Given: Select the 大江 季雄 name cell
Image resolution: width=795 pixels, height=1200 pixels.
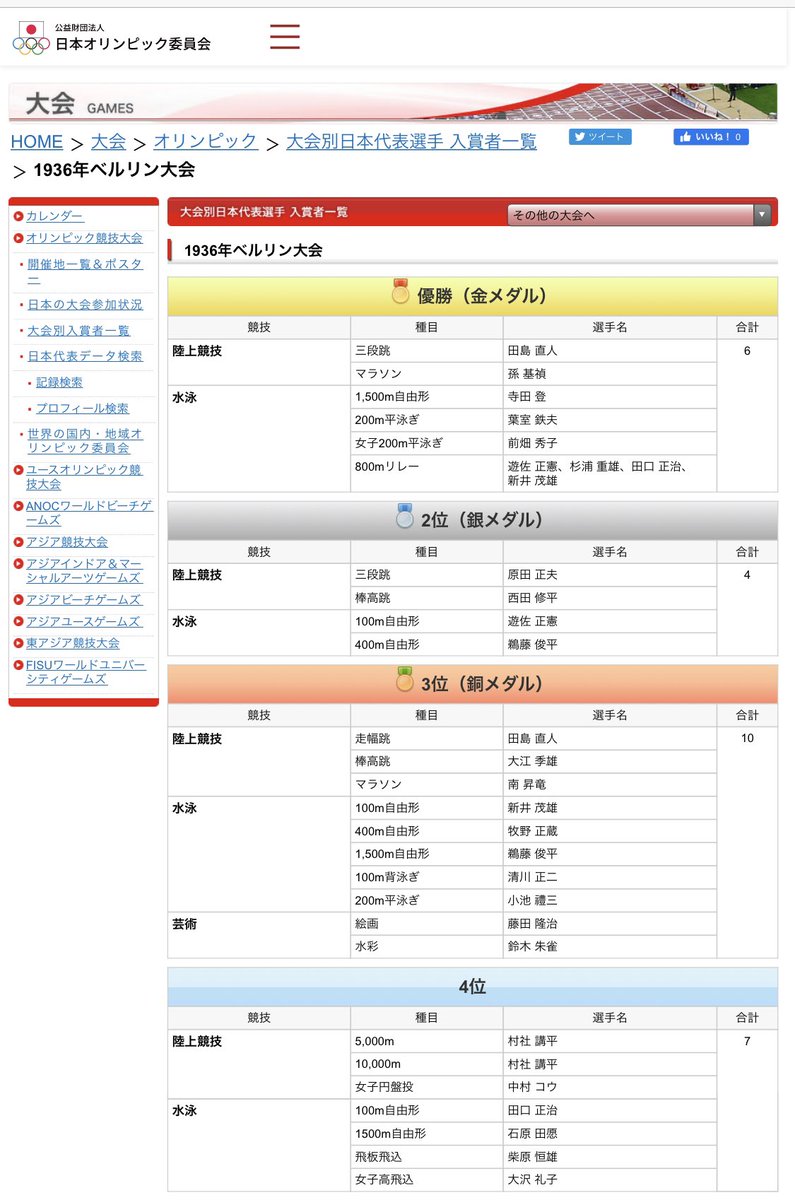Looking at the screenshot, I should [x=610, y=762].
